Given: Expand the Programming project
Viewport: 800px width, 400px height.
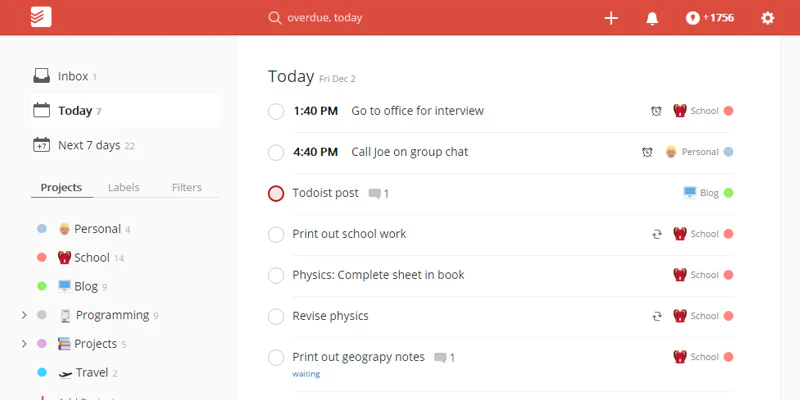Looking at the screenshot, I should coord(24,315).
